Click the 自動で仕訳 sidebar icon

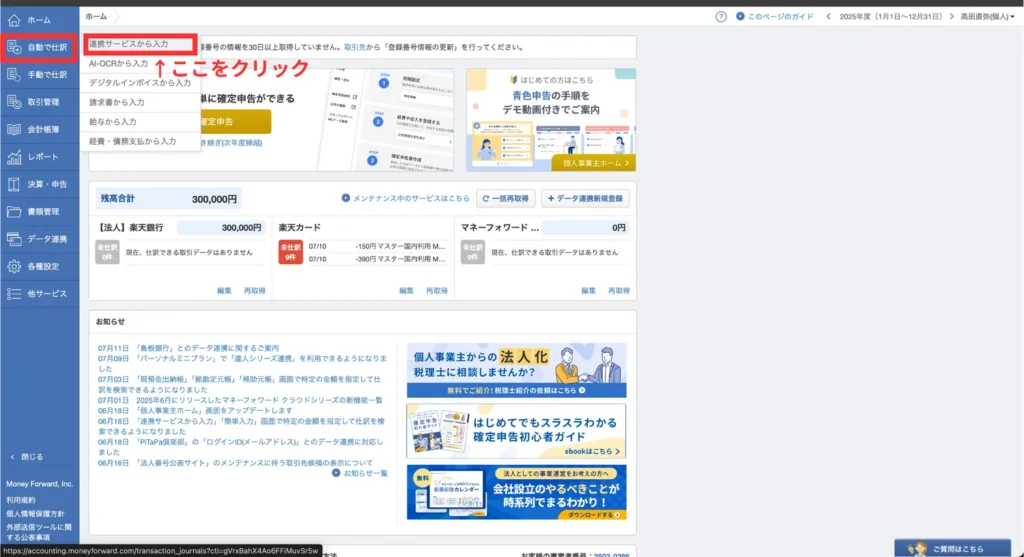coord(14,48)
